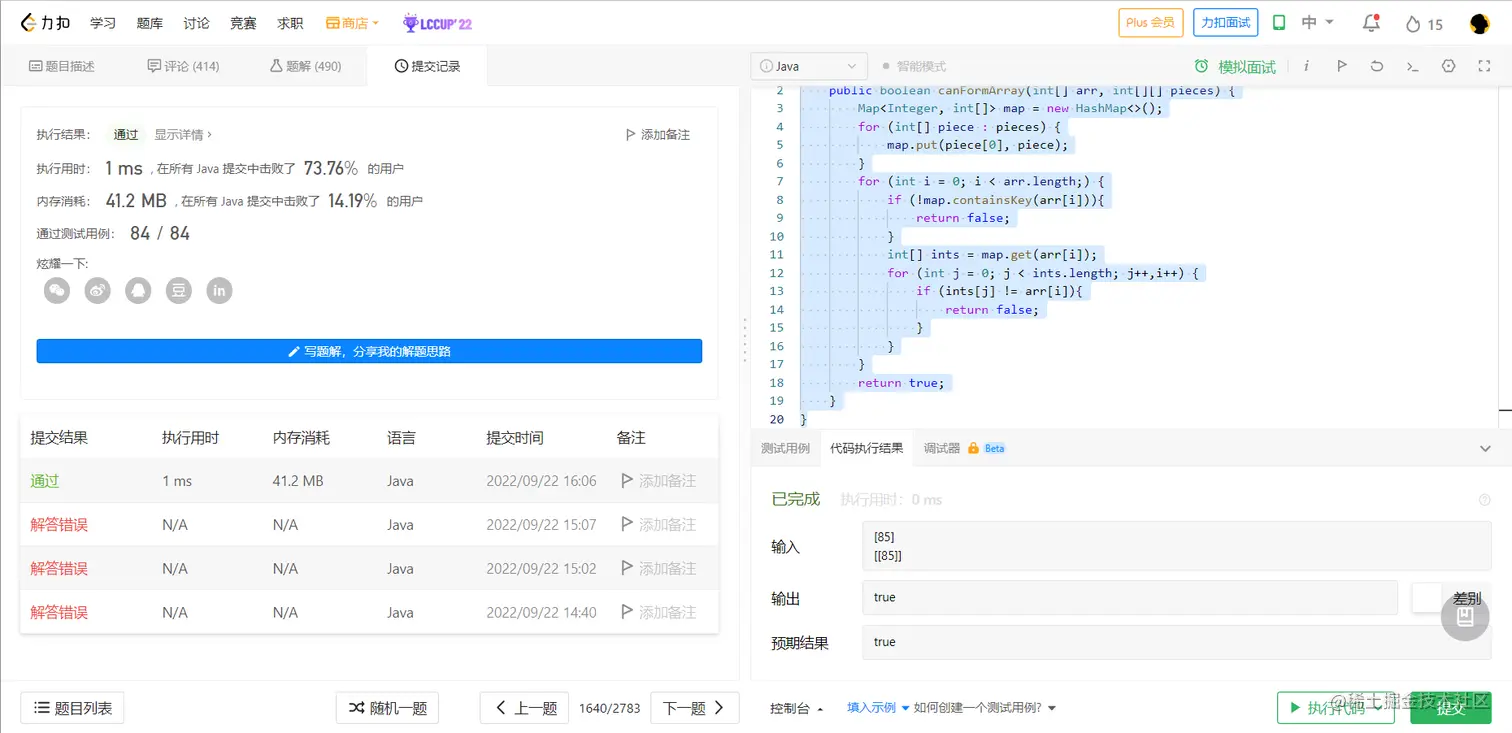Open the LCCUP'22 trophy banner
Screen dimensions: 1512x733
coord(437,23)
